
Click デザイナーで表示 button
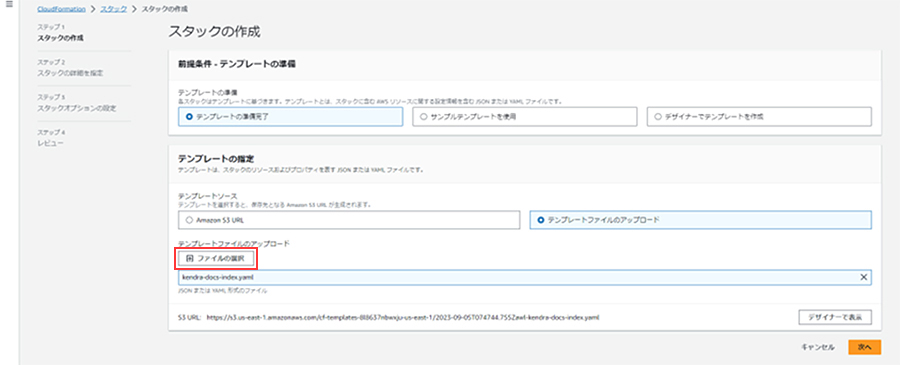[835, 317]
